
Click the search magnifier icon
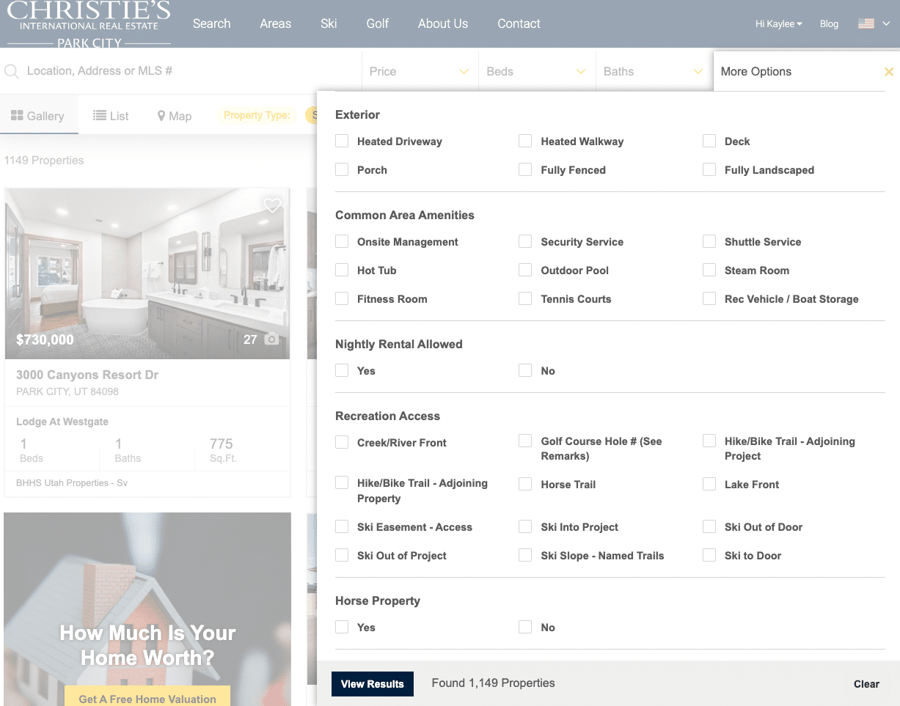pyautogui.click(x=11, y=71)
